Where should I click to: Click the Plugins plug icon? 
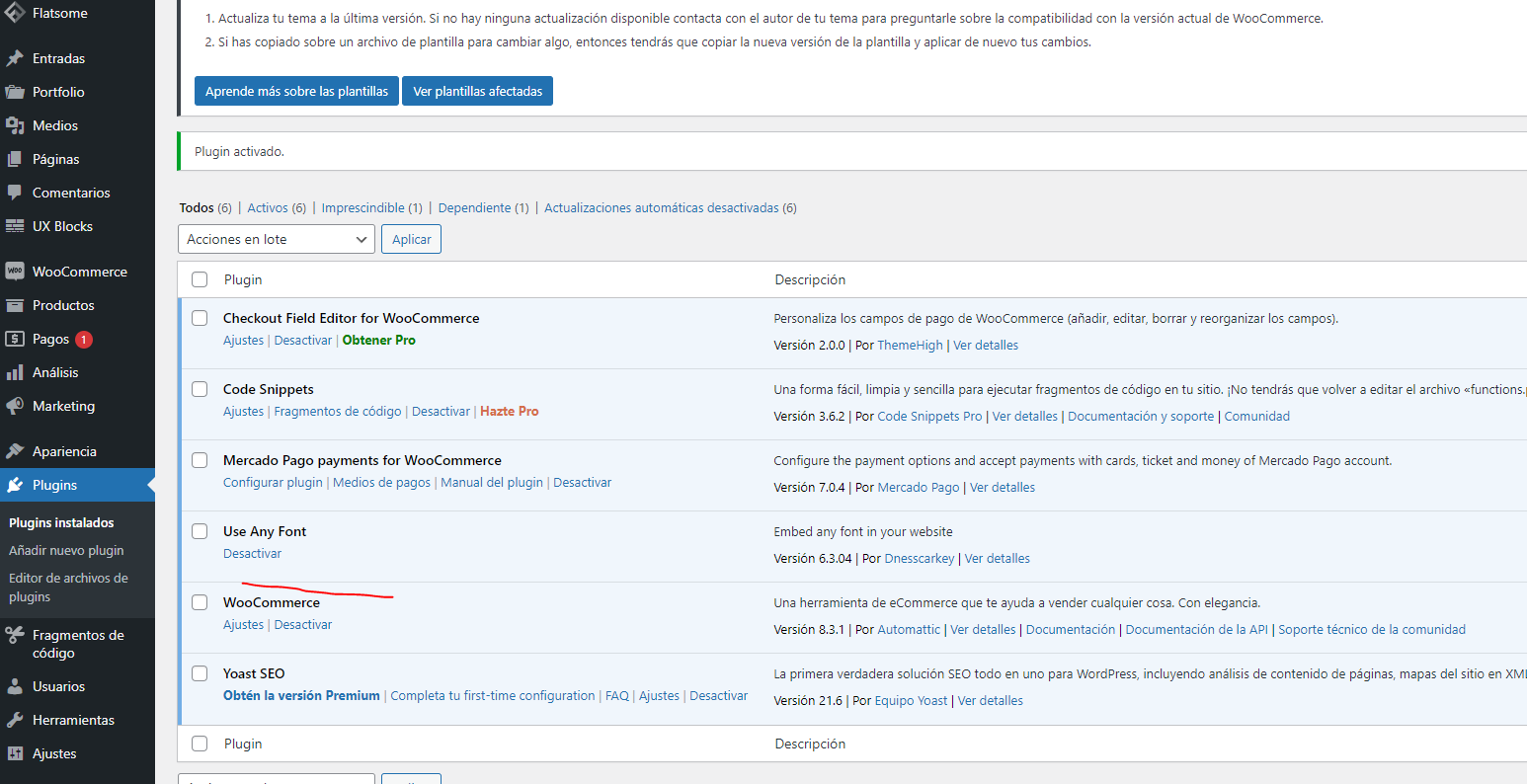(x=15, y=485)
